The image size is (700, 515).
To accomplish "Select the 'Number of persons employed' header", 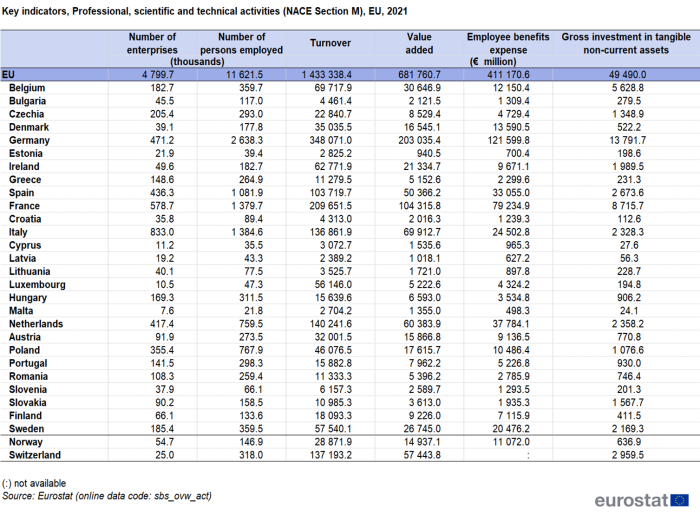I will [242, 43].
